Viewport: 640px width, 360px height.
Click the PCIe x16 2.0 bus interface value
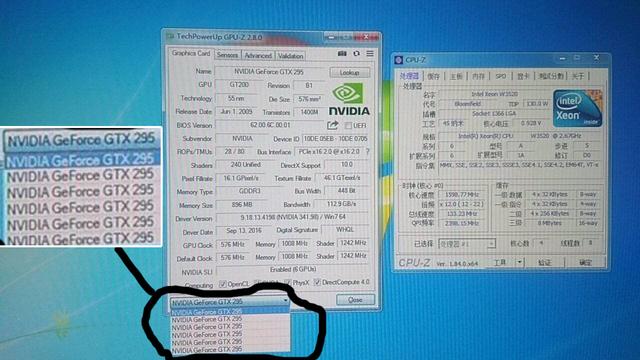coord(329,151)
